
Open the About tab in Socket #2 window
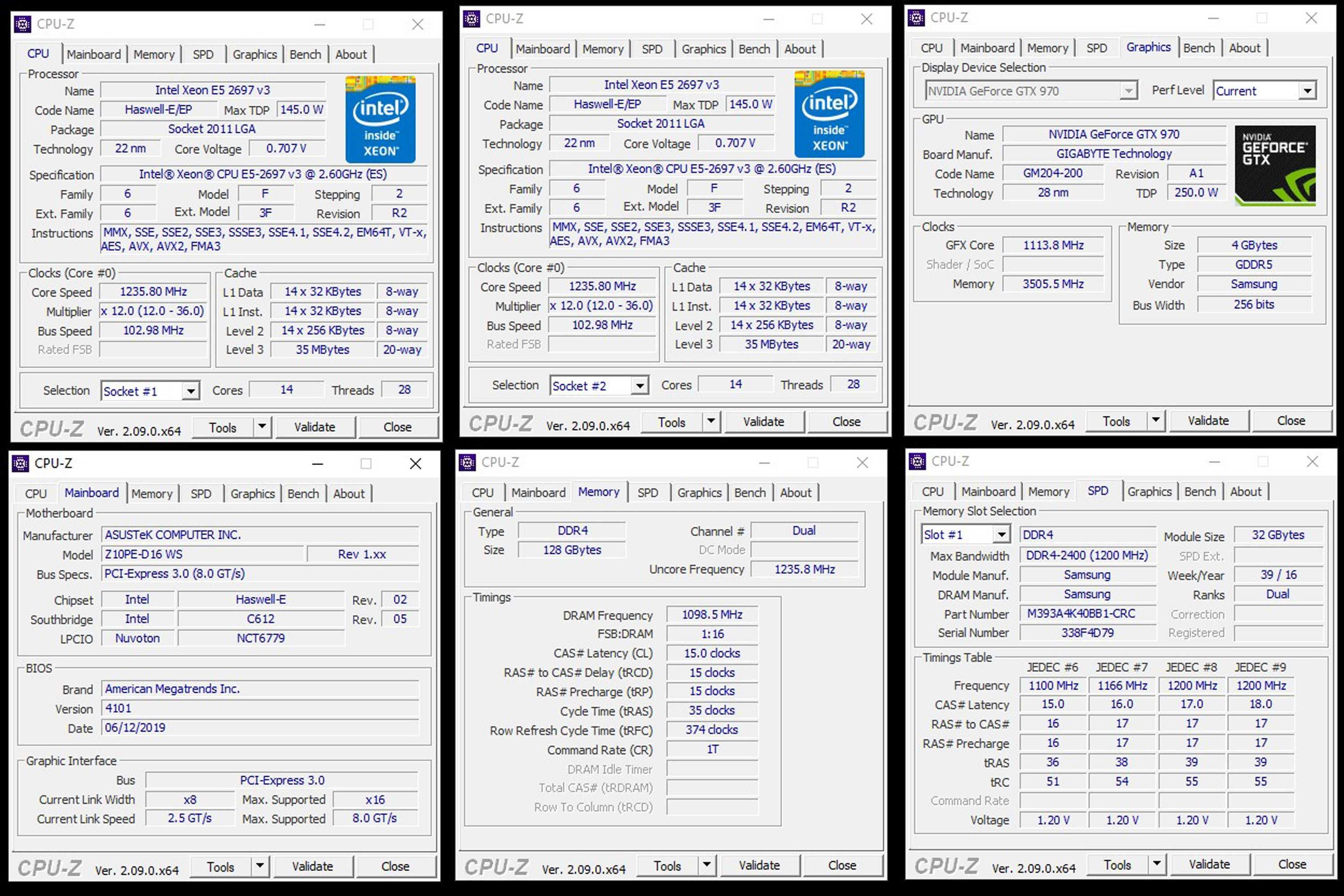pyautogui.click(x=800, y=49)
